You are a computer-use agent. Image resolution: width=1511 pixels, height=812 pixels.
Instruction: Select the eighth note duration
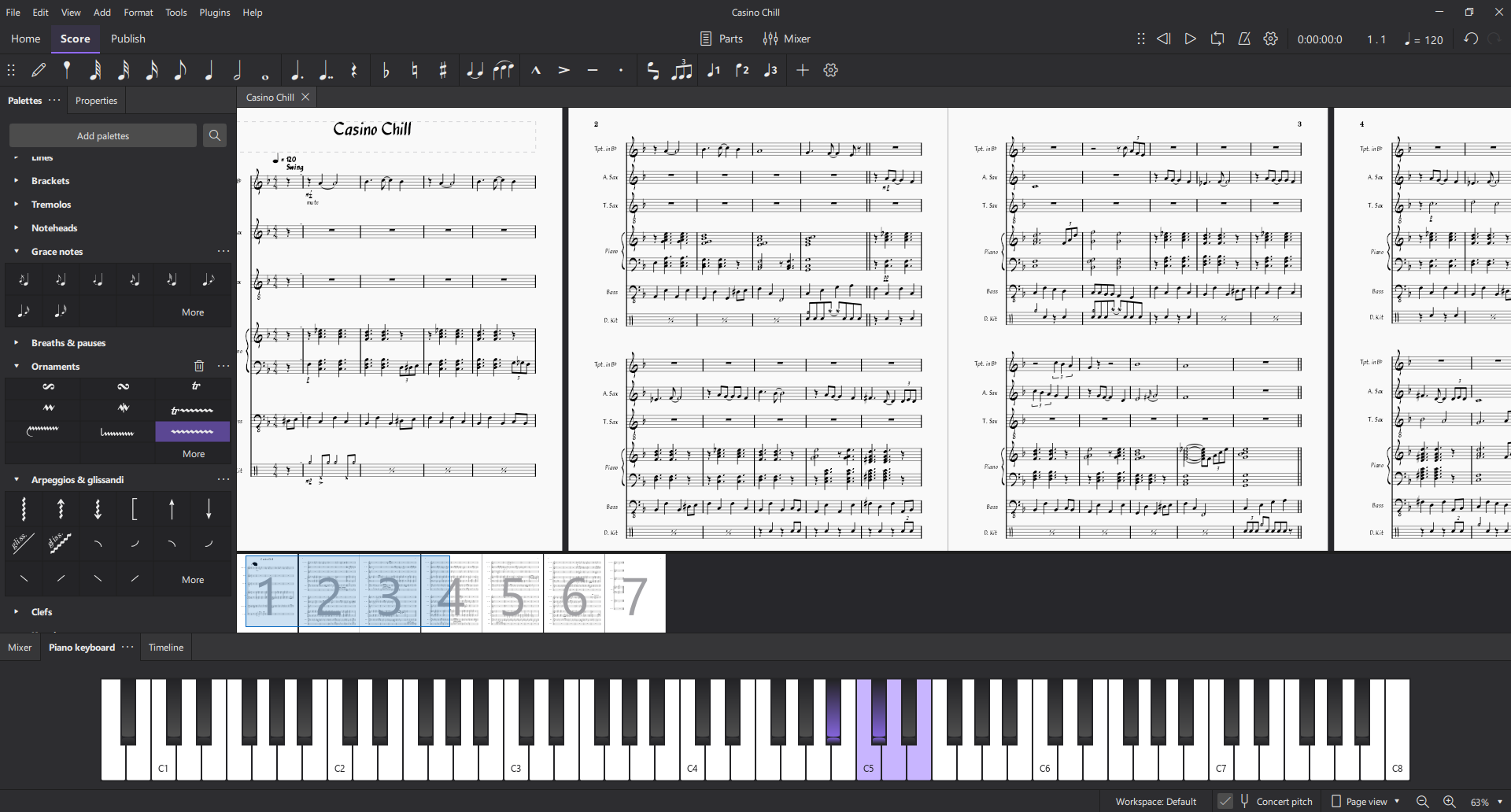pyautogui.click(x=180, y=70)
